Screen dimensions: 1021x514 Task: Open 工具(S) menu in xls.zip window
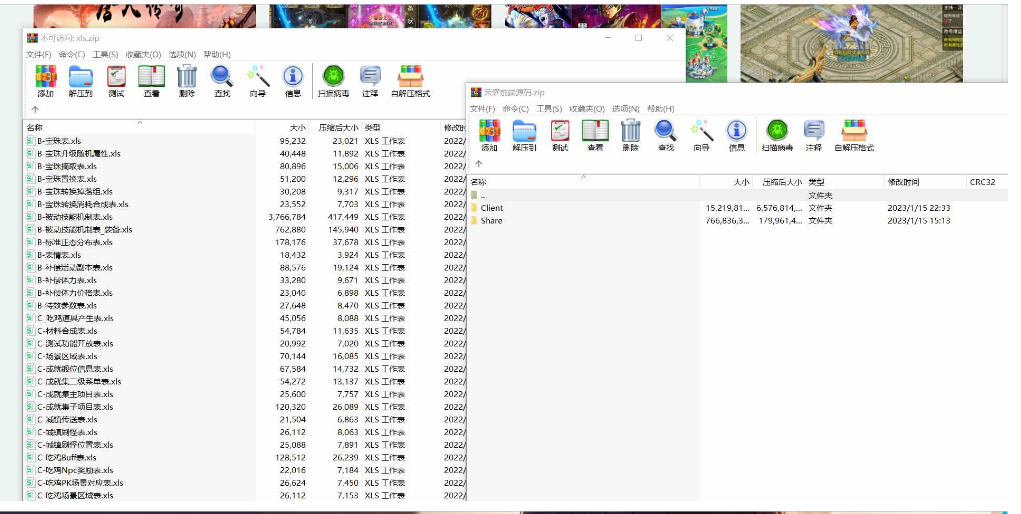pos(105,55)
